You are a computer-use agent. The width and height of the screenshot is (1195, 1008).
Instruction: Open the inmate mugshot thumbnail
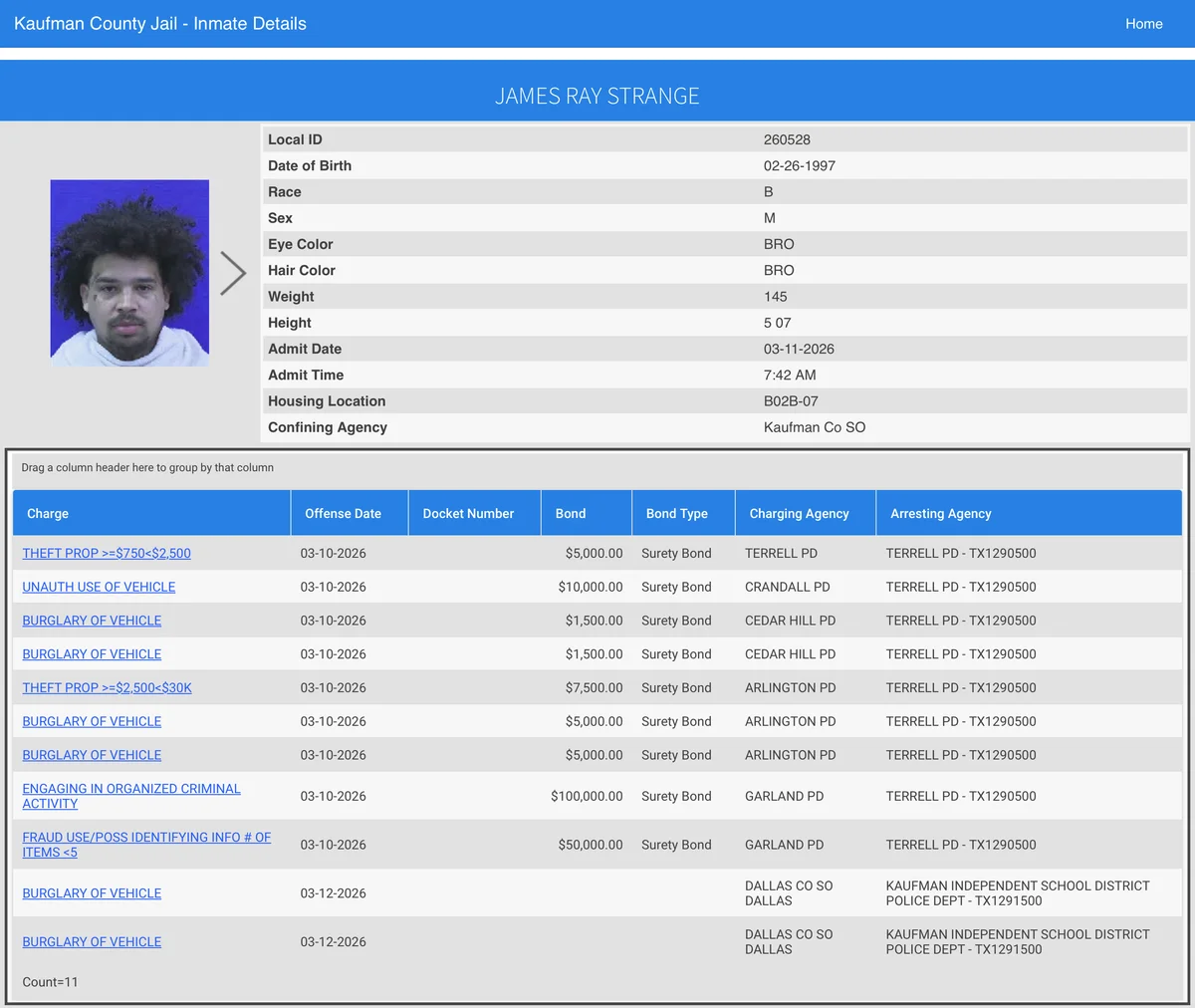[129, 273]
